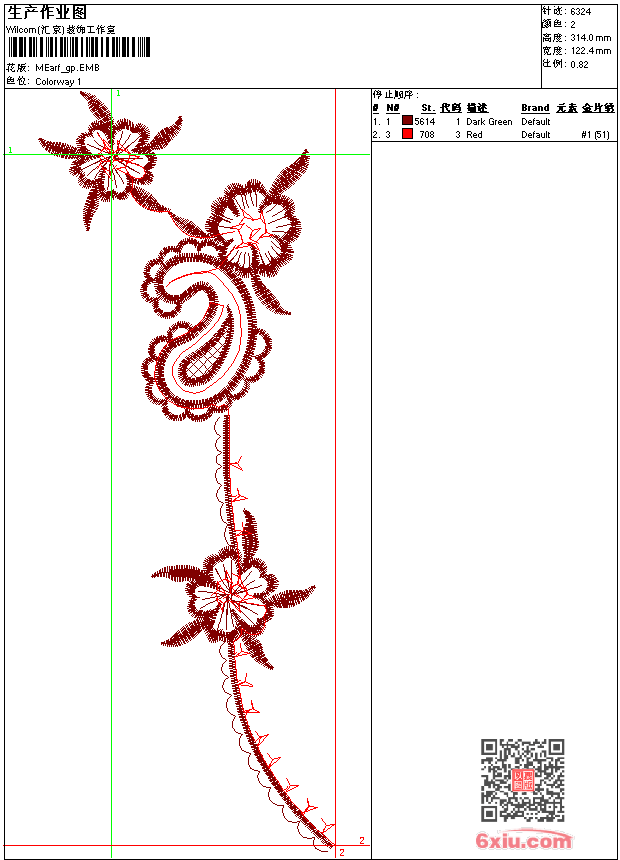This screenshot has width=620, height=860.
Task: Click the QR code image
Action: click(523, 780)
